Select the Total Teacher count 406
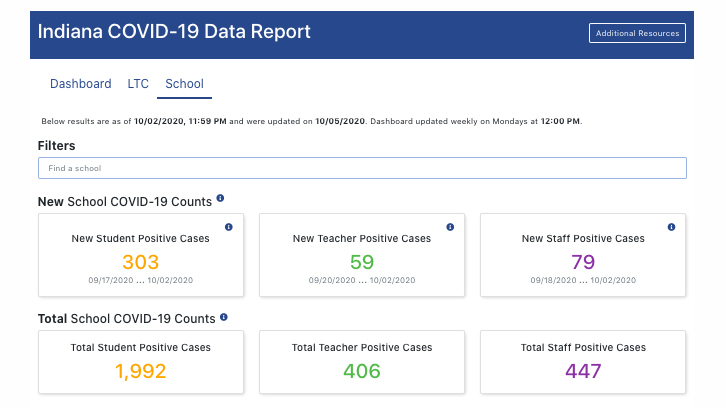The image size is (726, 408). tap(362, 371)
